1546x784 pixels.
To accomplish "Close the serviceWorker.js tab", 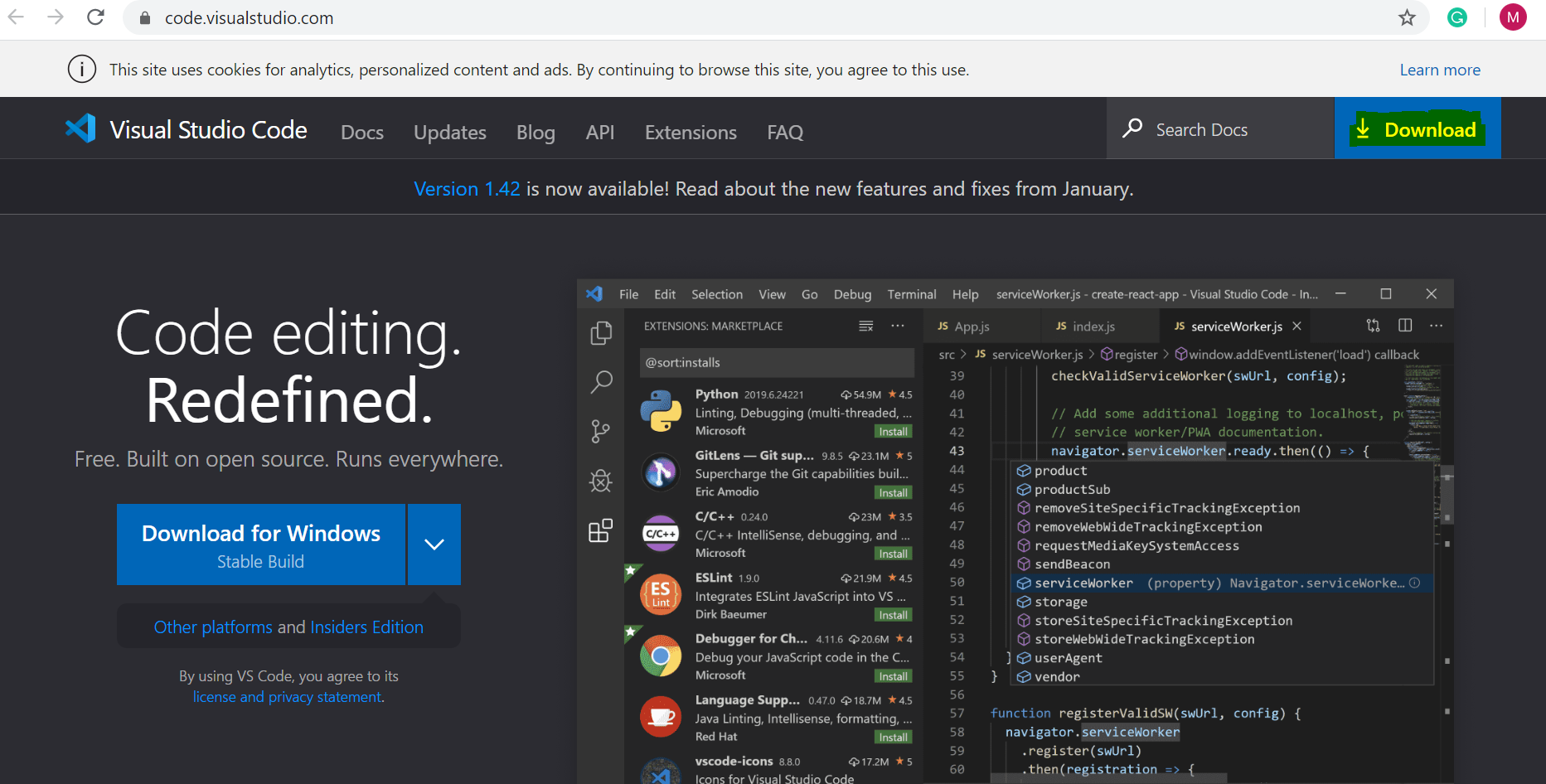I will [x=1297, y=327].
